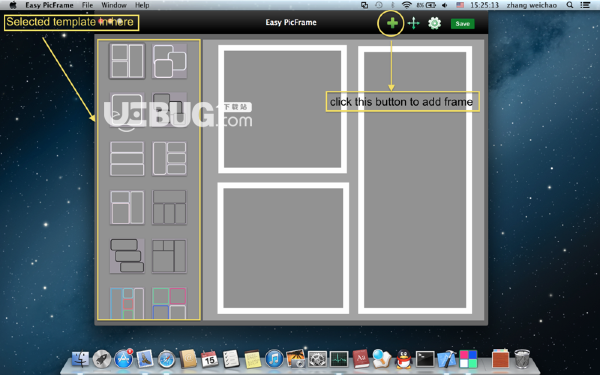The image size is (600, 375).
Task: Pick template with wide top and three columns below
Action: [x=170, y=207]
